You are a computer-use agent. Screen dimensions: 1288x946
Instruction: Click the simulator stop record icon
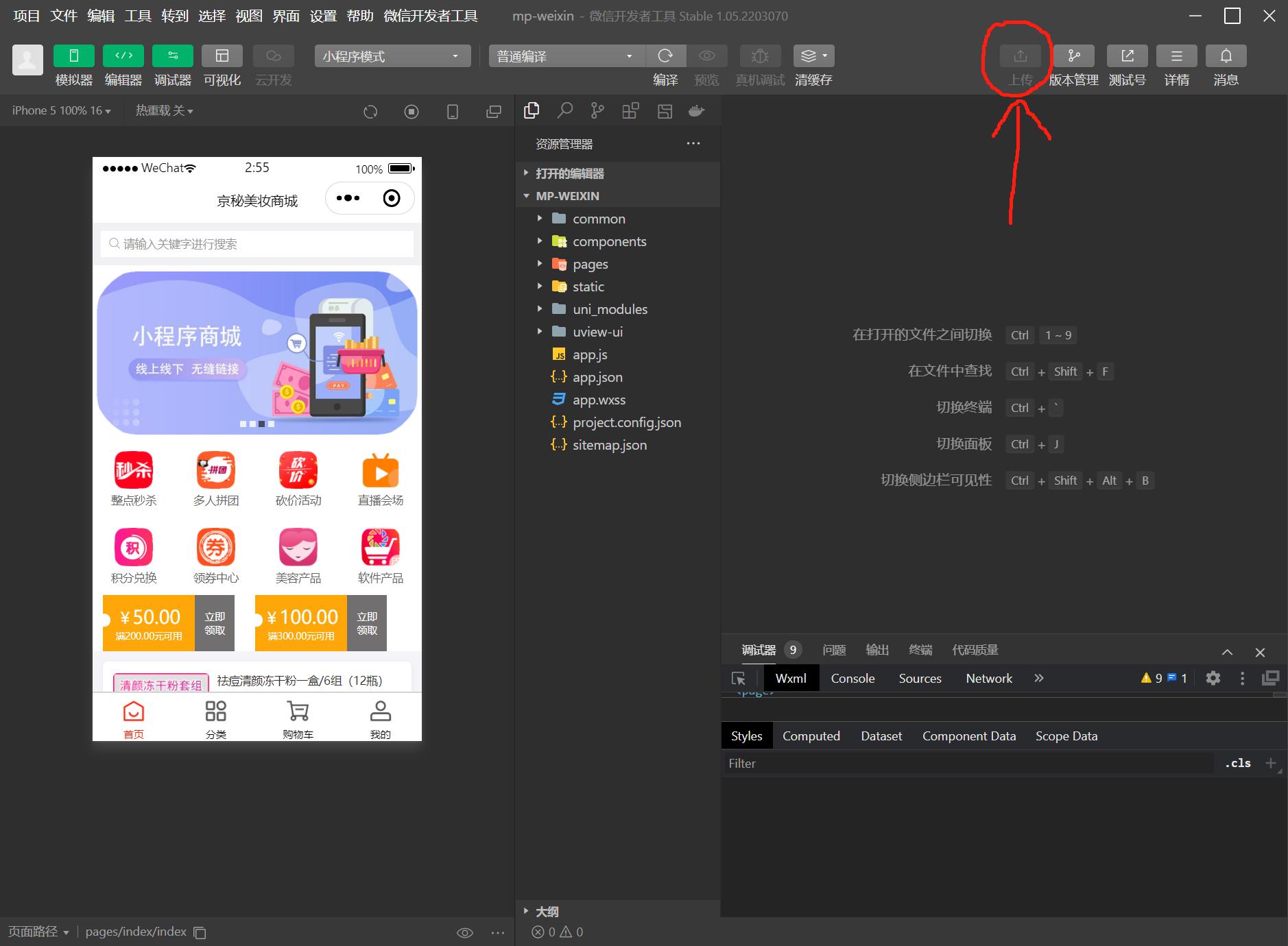(412, 111)
